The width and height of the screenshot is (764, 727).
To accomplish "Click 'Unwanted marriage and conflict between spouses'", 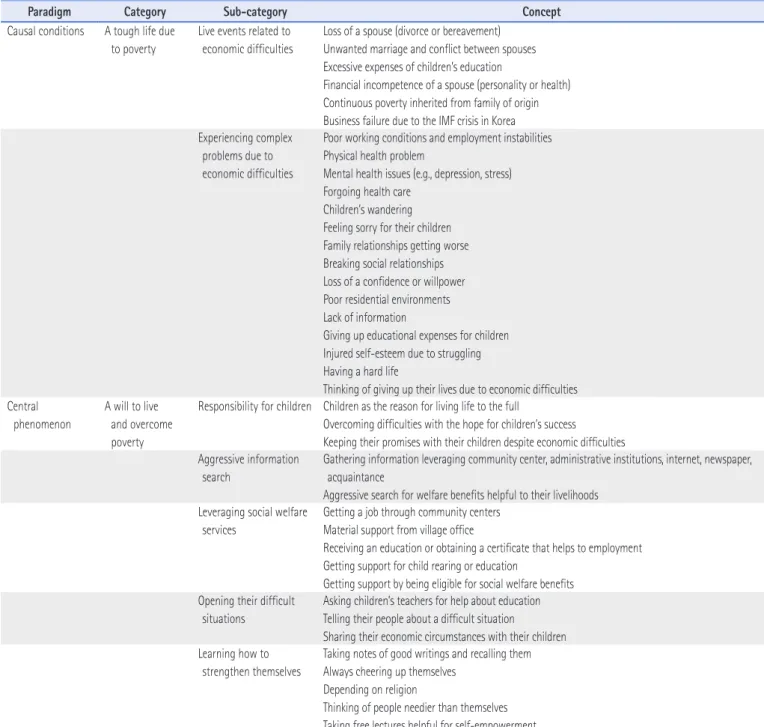I will [x=429, y=49].
